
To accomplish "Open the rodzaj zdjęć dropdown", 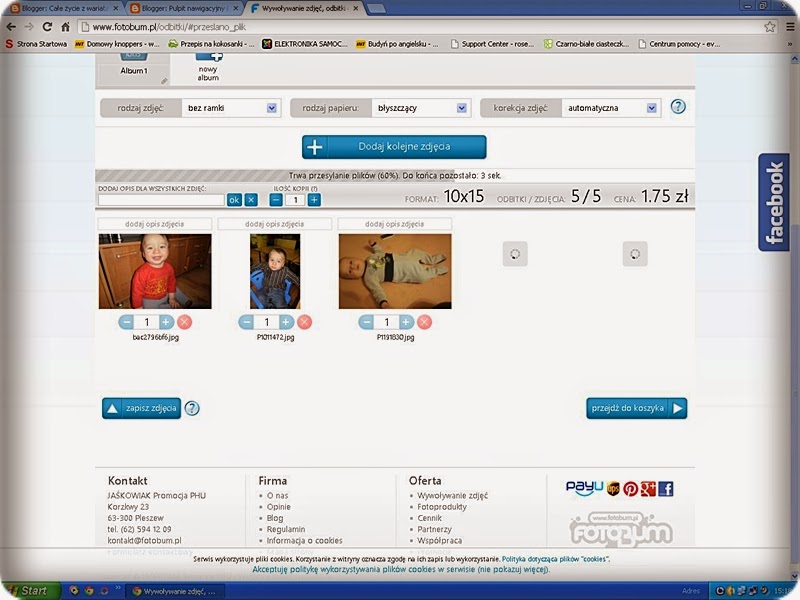I will click(x=231, y=108).
